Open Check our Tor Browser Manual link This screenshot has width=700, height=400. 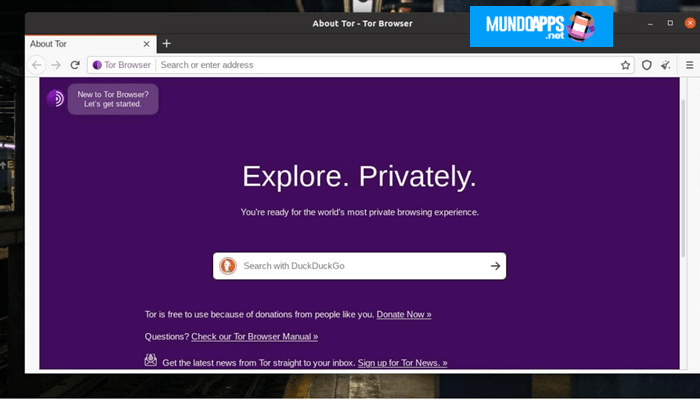click(x=254, y=337)
